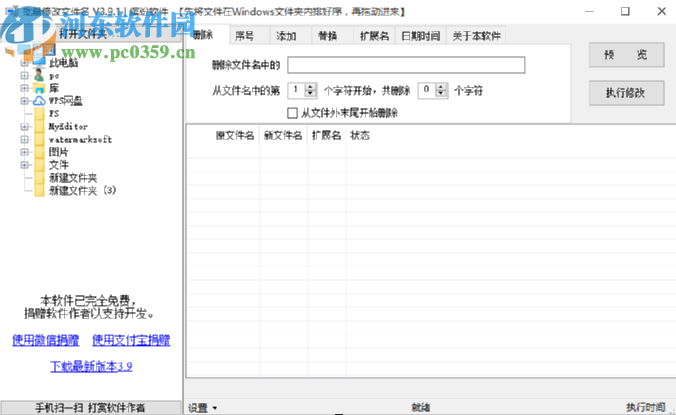Open the 设置 dropdown menu
The image size is (676, 415).
pyautogui.click(x=203, y=408)
